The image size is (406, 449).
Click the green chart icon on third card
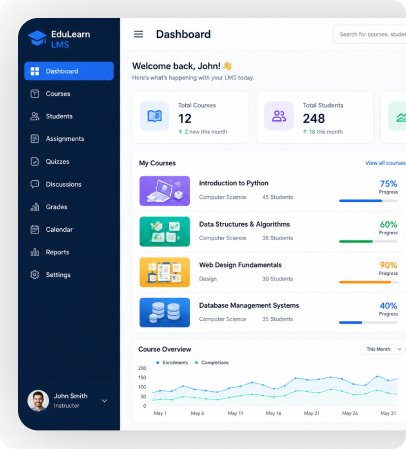pyautogui.click(x=401, y=117)
